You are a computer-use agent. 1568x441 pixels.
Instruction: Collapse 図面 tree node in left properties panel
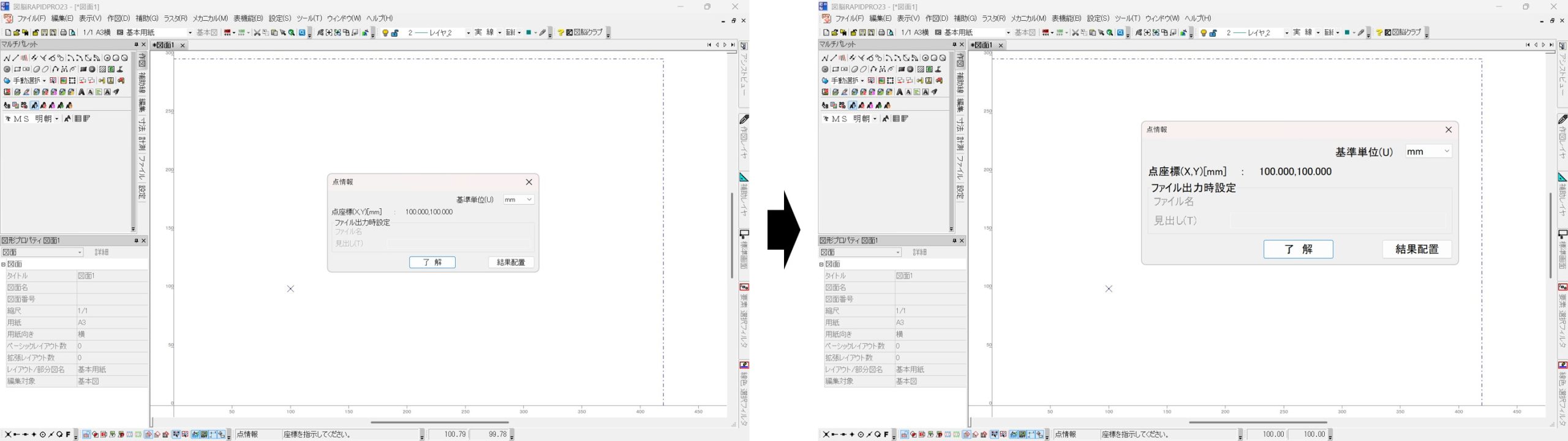(4, 265)
